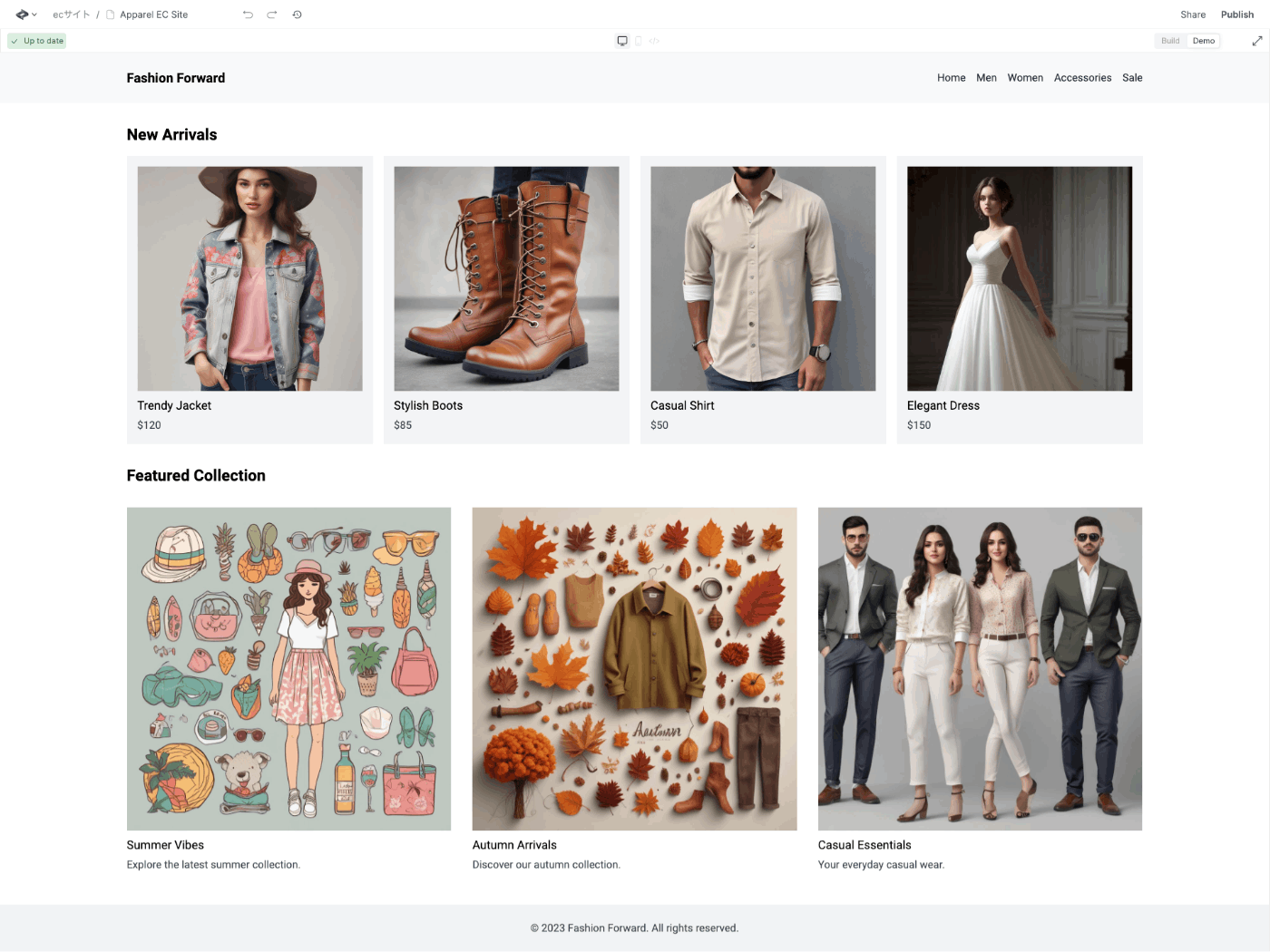The height and width of the screenshot is (952, 1270).
Task: Click the Stylish Boots title
Action: coord(428,406)
